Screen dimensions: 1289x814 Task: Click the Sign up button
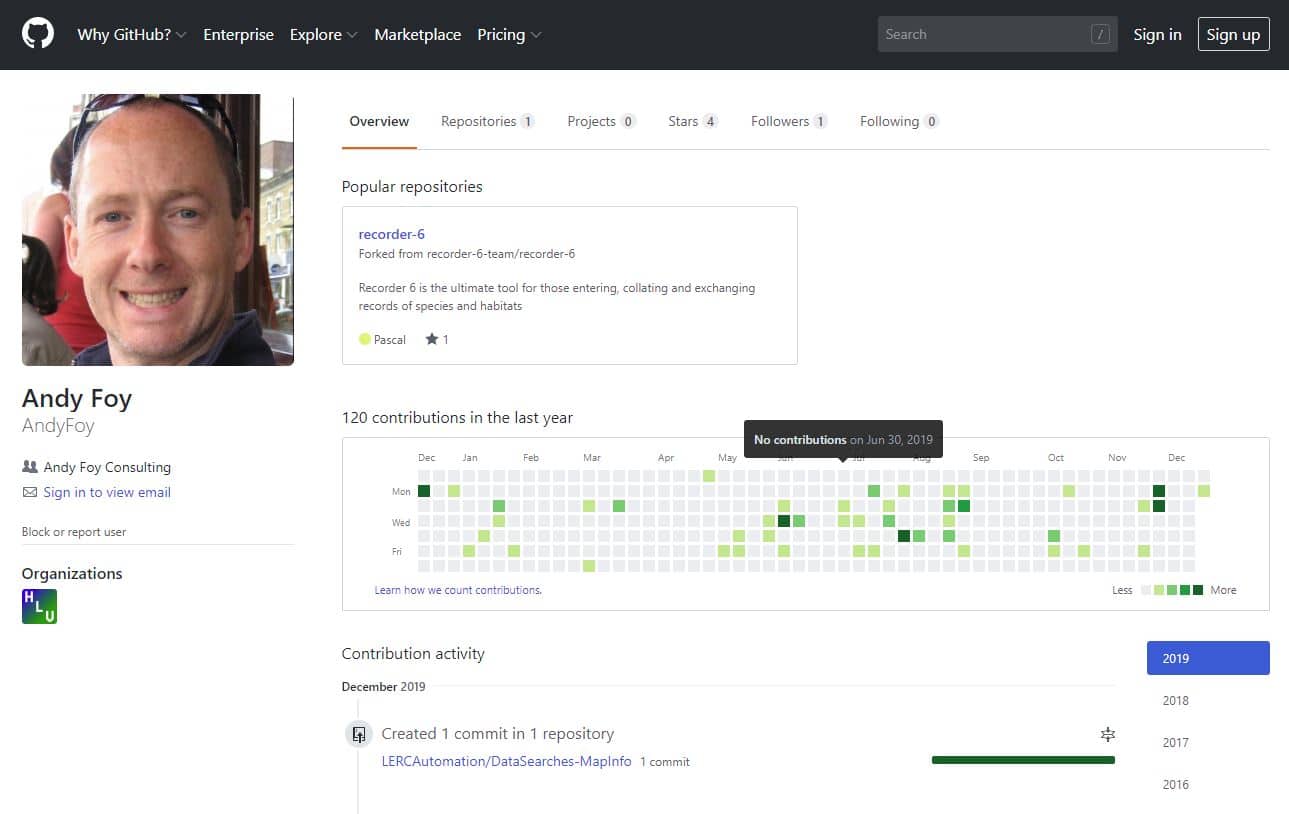(x=1233, y=34)
